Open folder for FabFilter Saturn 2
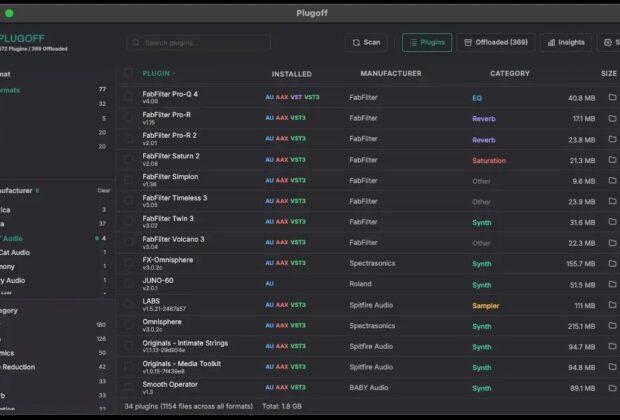 point(612,160)
